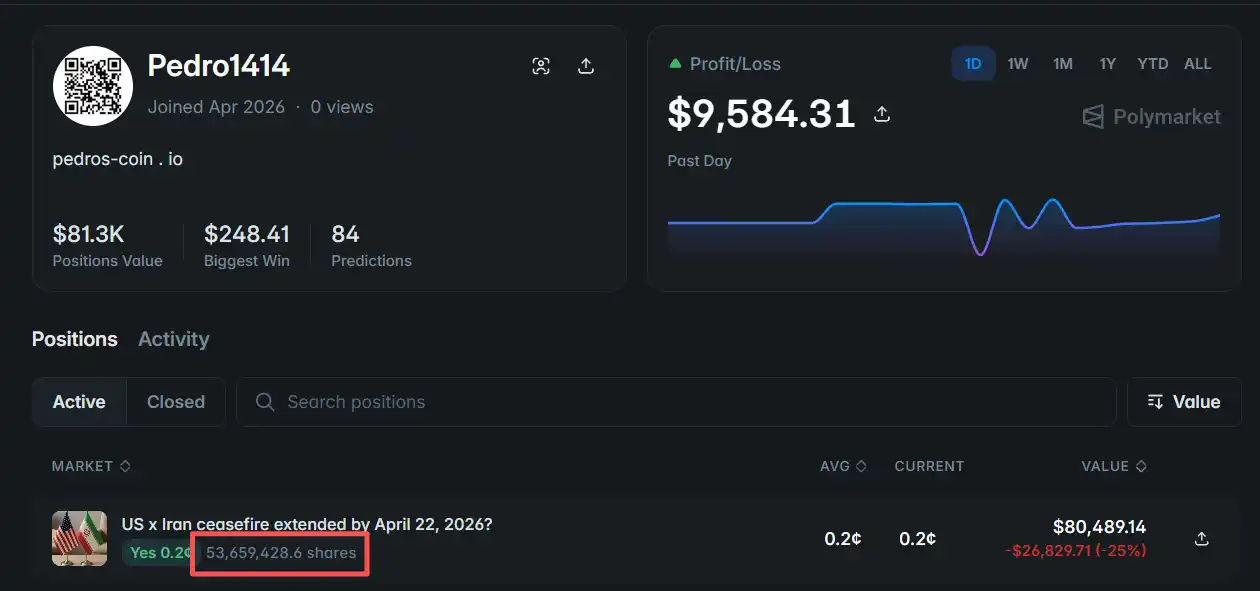Sort positions by AVG column
1260x591 pixels.
click(x=842, y=466)
